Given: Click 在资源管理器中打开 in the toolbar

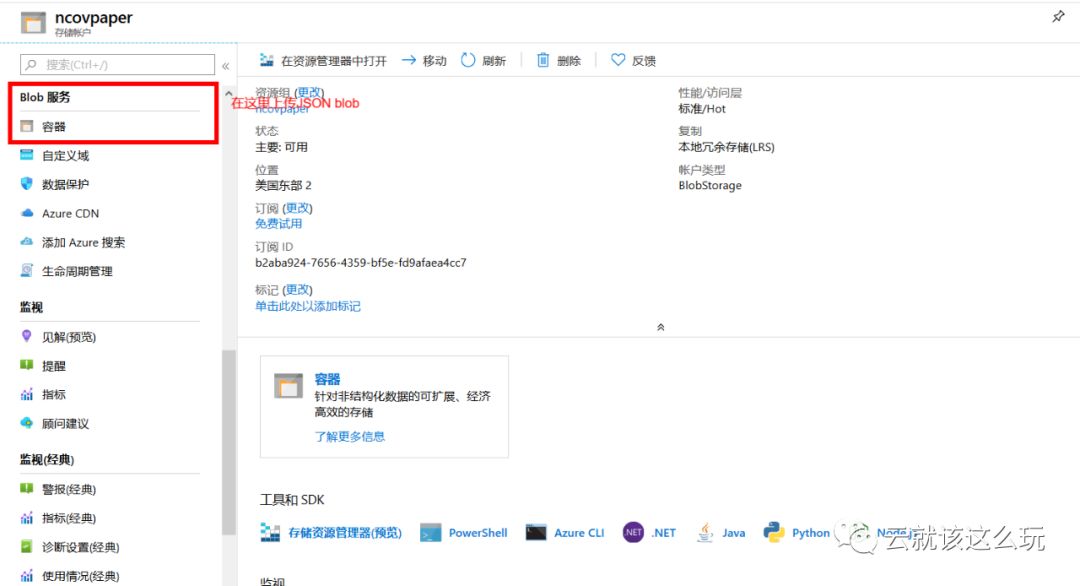Looking at the screenshot, I should click(x=323, y=61).
